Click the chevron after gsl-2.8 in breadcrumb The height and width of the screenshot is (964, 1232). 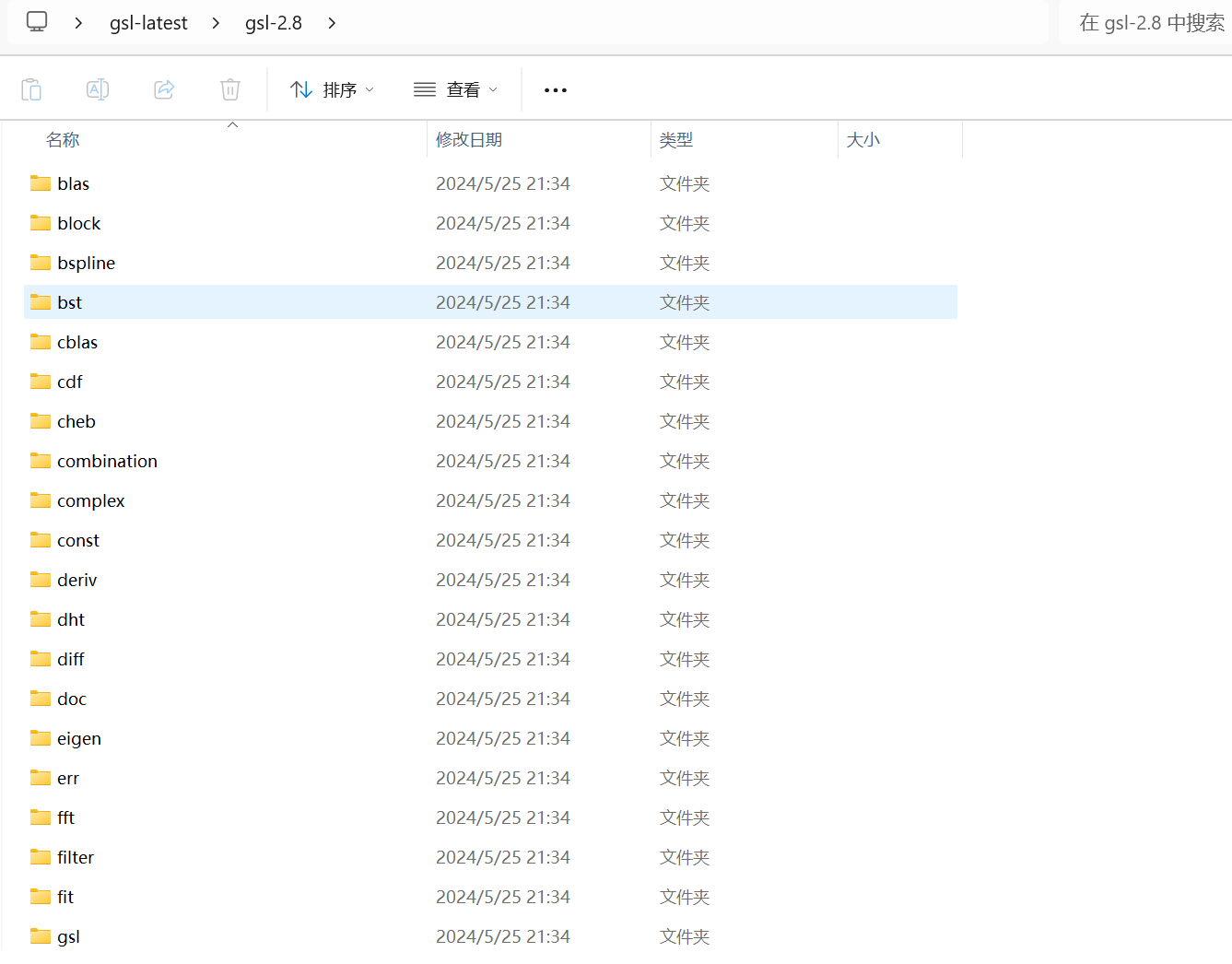[331, 22]
